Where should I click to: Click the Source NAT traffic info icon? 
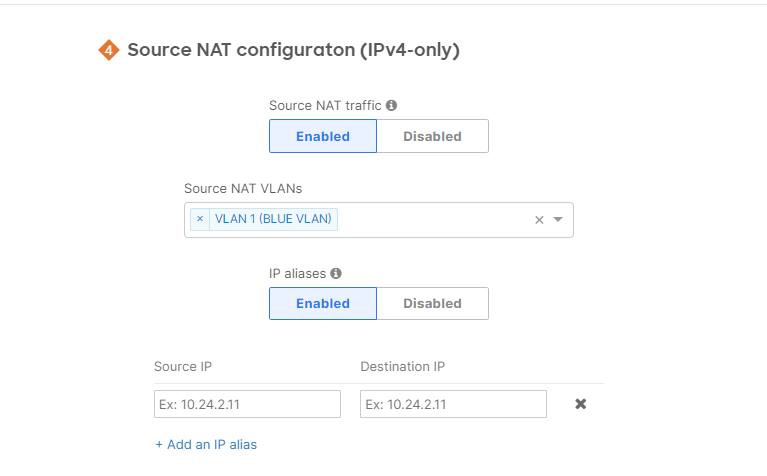point(392,105)
